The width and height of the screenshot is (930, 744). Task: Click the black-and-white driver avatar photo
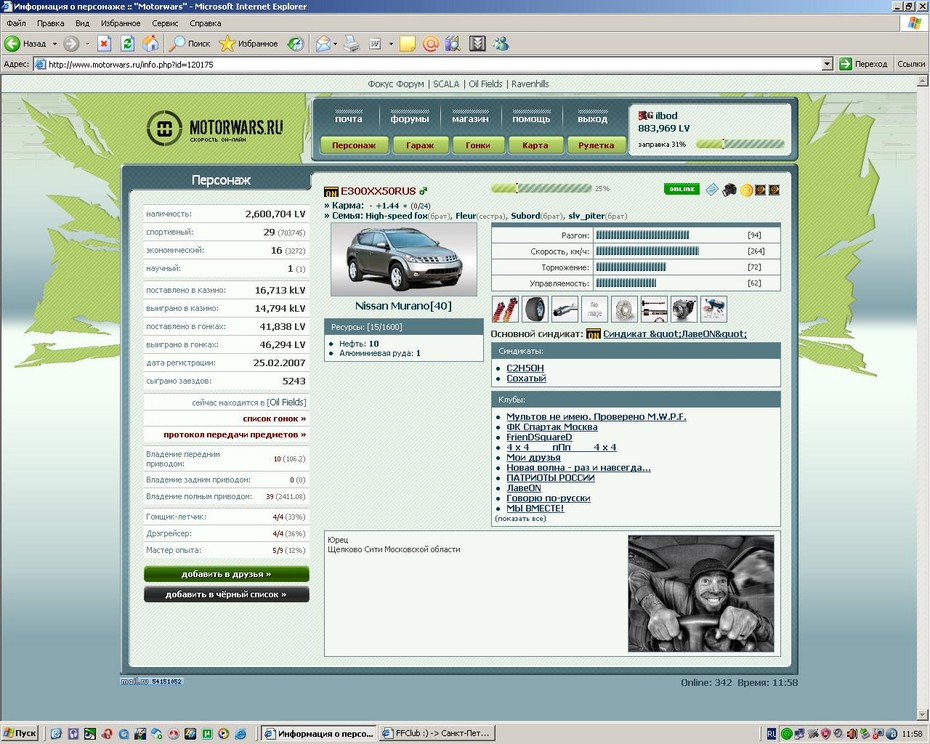click(701, 594)
